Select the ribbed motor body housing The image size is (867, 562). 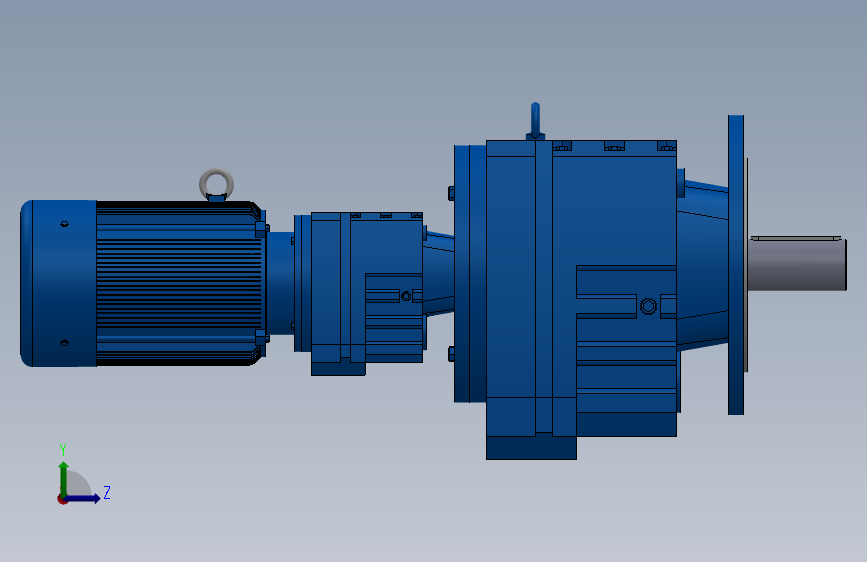click(179, 283)
